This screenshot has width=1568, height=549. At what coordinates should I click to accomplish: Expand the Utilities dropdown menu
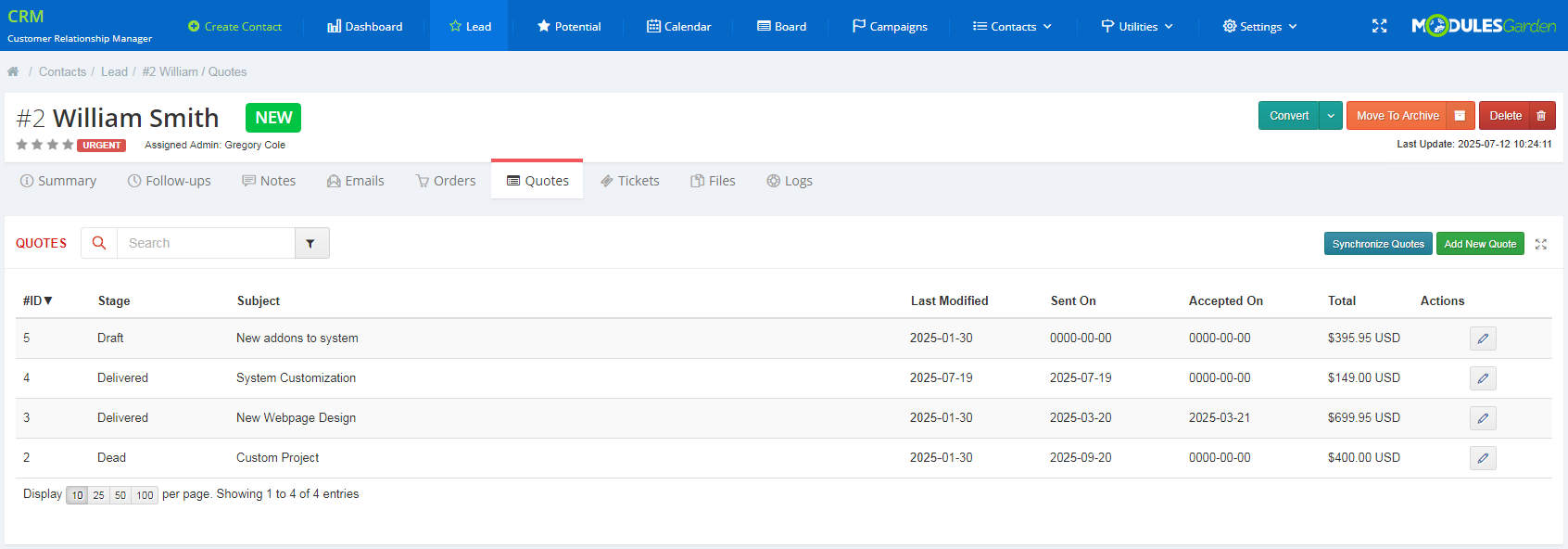click(x=1137, y=26)
